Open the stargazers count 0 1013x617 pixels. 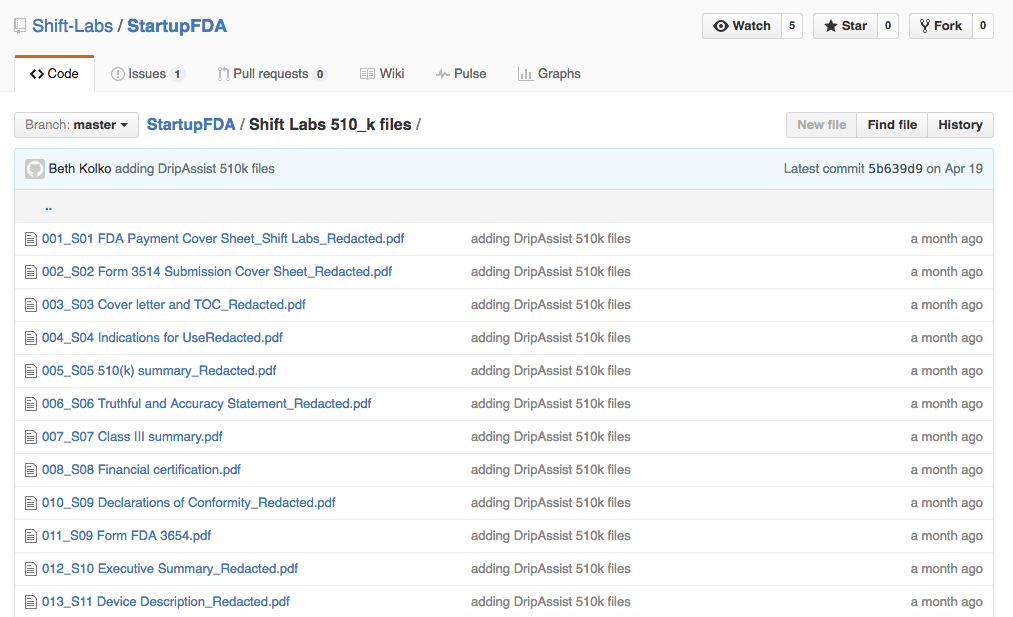(x=888, y=26)
